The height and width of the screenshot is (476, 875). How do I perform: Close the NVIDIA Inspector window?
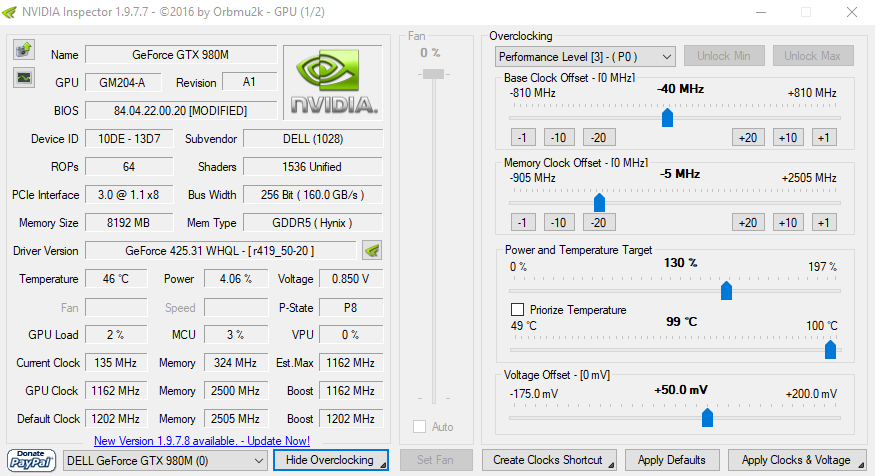point(852,12)
